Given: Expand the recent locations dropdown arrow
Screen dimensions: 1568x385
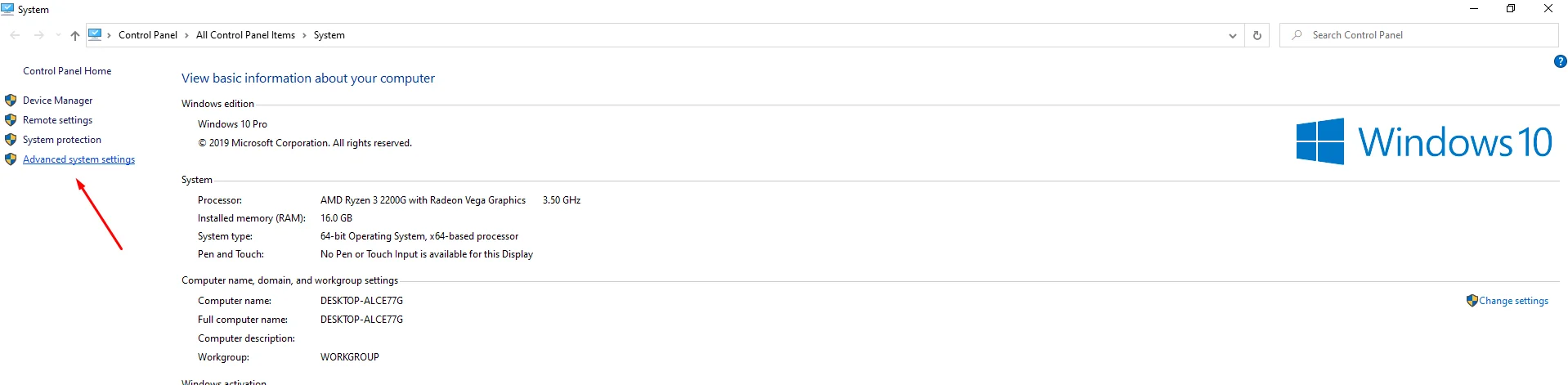Looking at the screenshot, I should pos(58,35).
